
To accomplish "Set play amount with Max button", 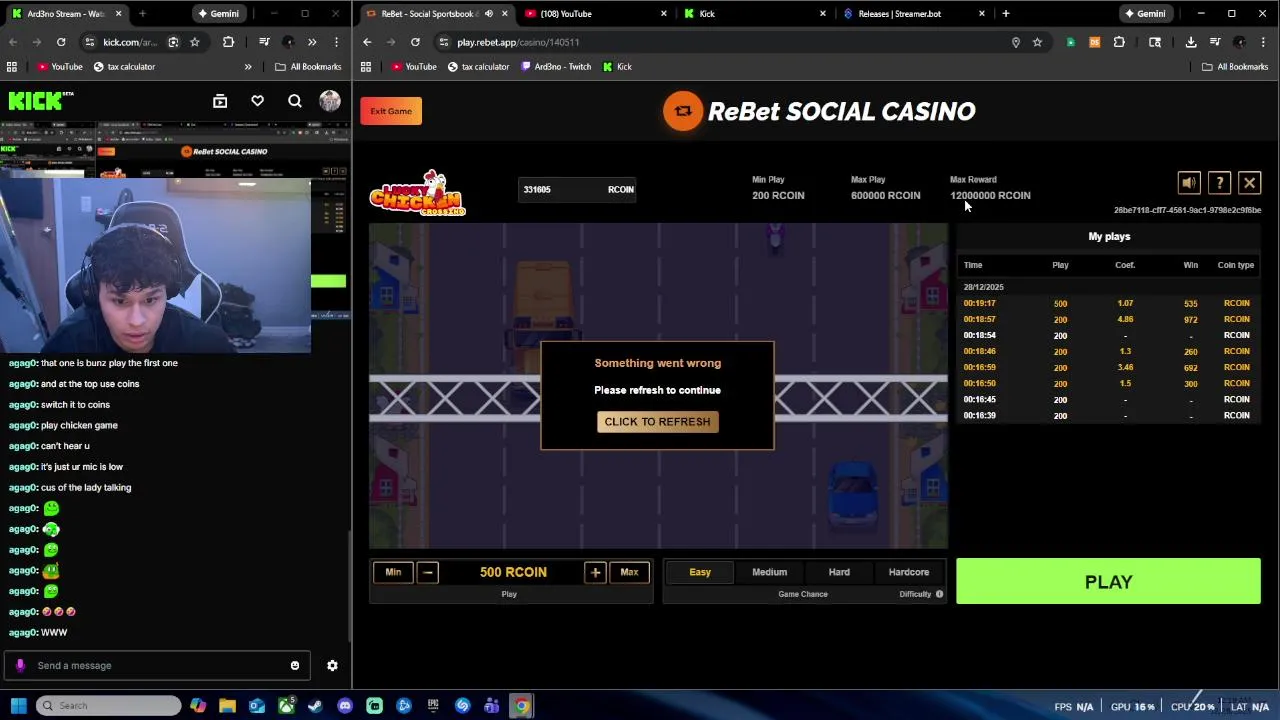I will coord(629,572).
